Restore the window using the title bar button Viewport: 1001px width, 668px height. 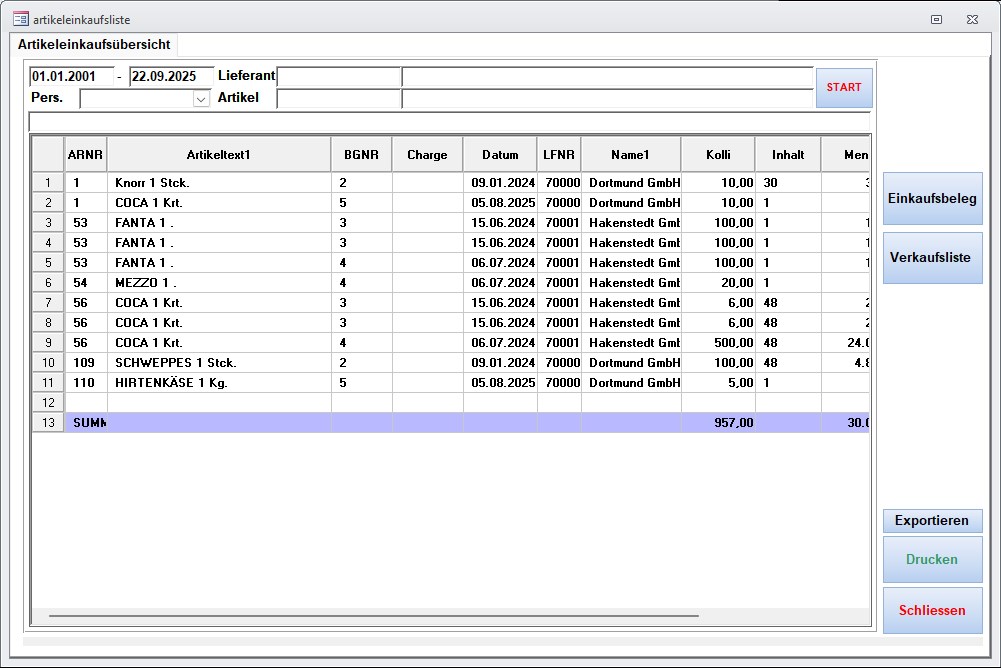pyautogui.click(x=937, y=19)
